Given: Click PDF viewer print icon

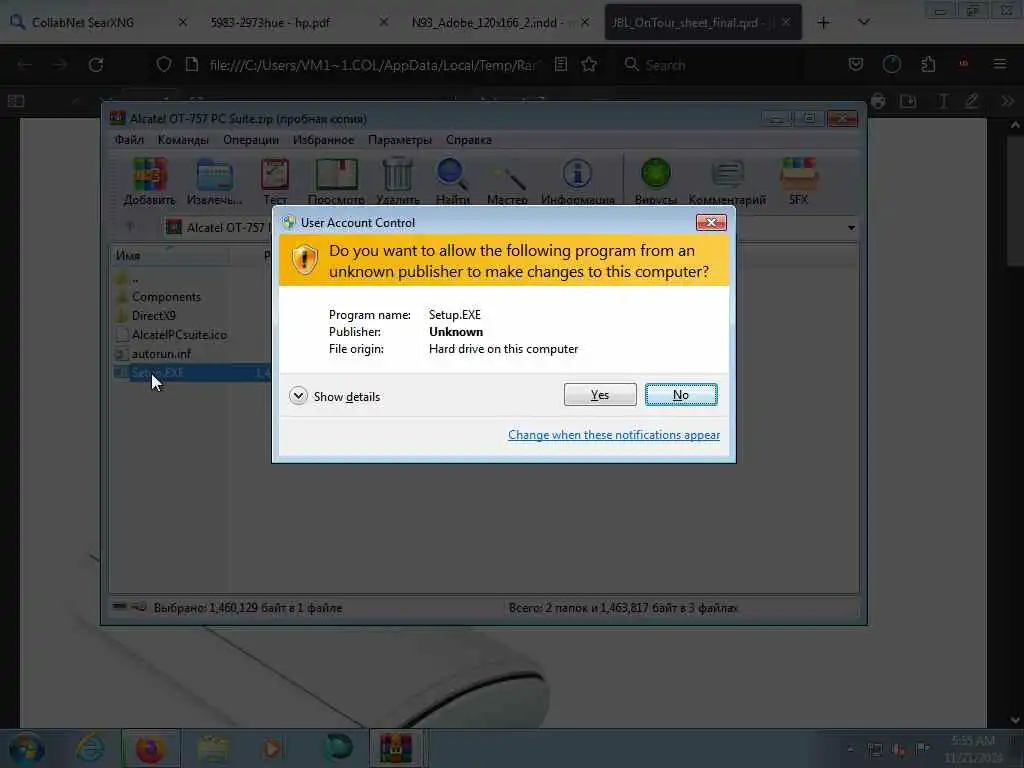Looking at the screenshot, I should (878, 101).
